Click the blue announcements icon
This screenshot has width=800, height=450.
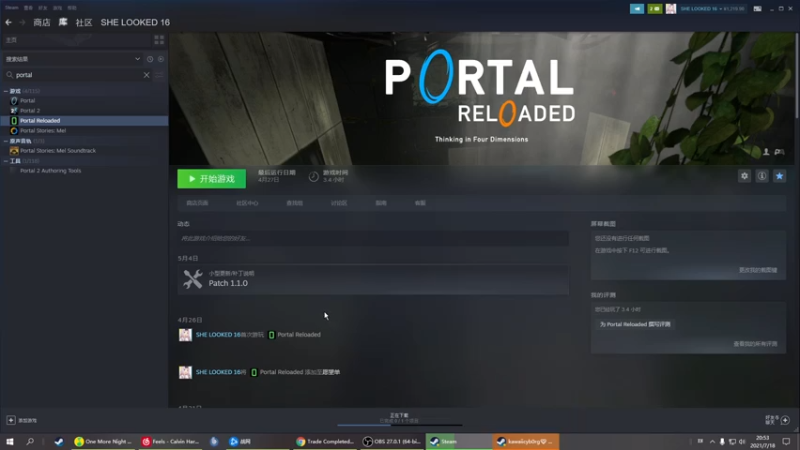(x=637, y=9)
